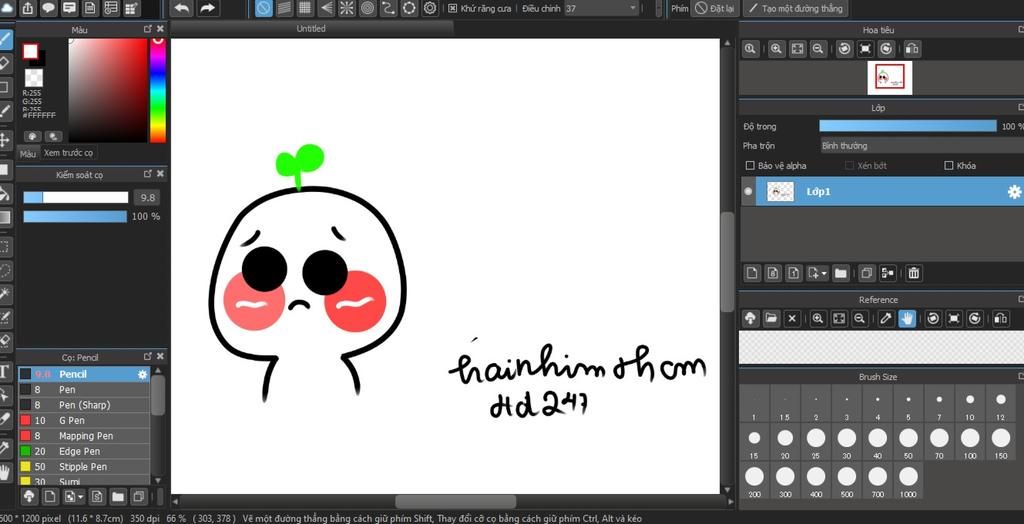This screenshot has width=1024, height=524.
Task: Enable the concentric circle snap guide
Action: [x=368, y=8]
